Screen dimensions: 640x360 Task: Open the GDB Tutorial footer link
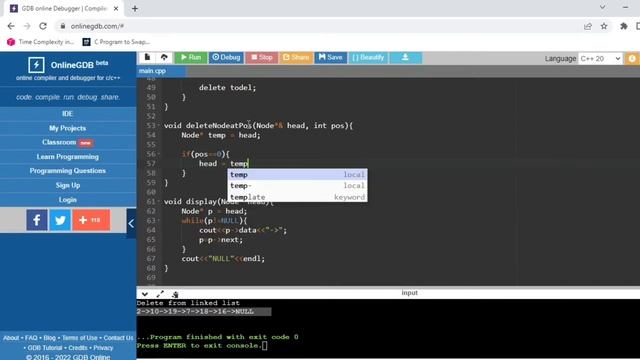(x=45, y=348)
